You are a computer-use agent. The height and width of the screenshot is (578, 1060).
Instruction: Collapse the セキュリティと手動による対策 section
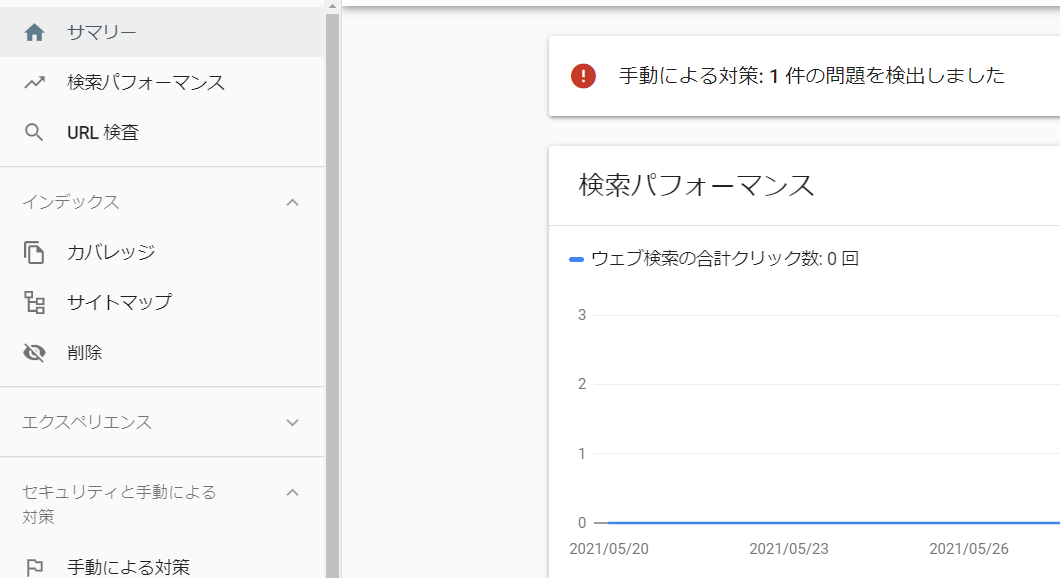(x=292, y=492)
